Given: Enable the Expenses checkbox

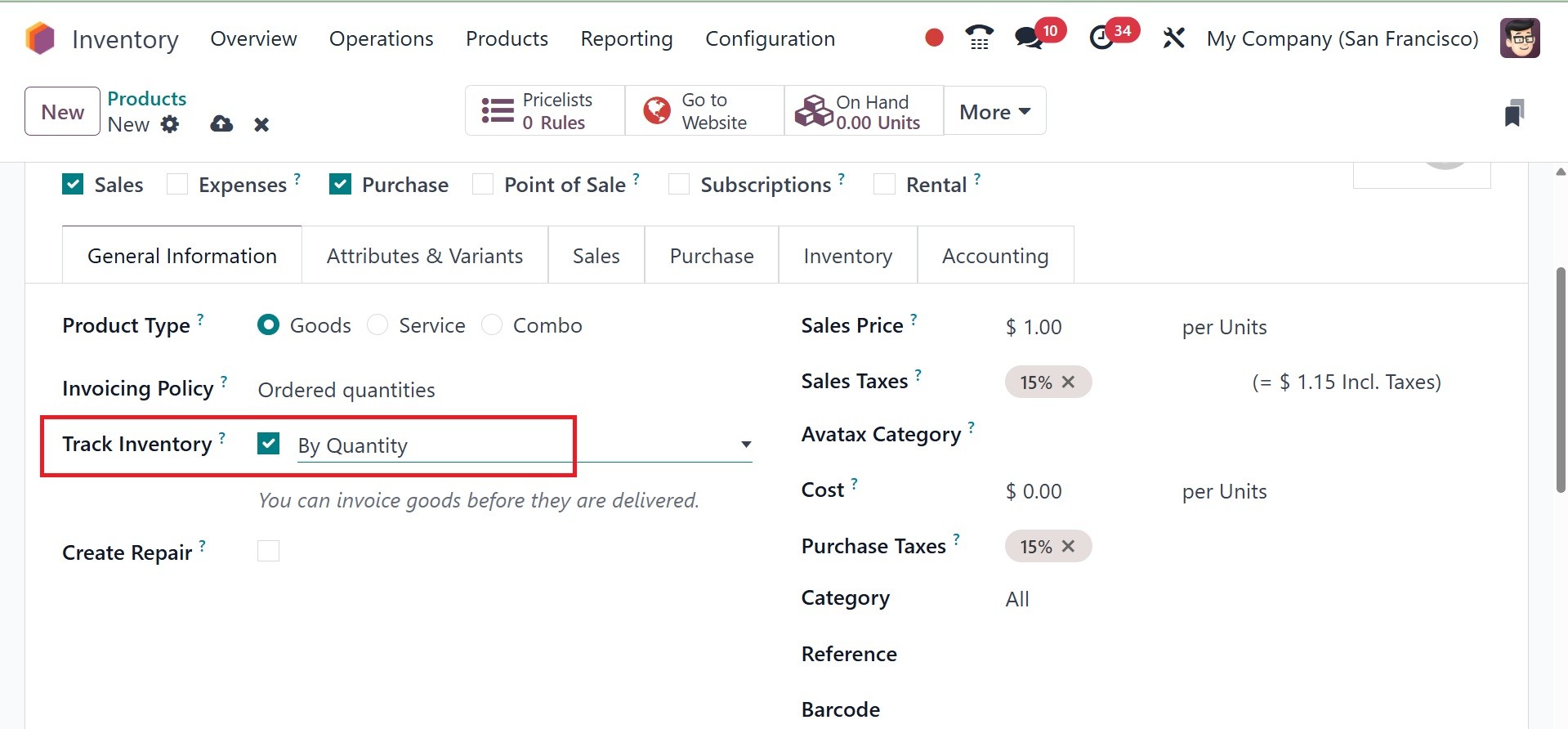Looking at the screenshot, I should pyautogui.click(x=177, y=185).
